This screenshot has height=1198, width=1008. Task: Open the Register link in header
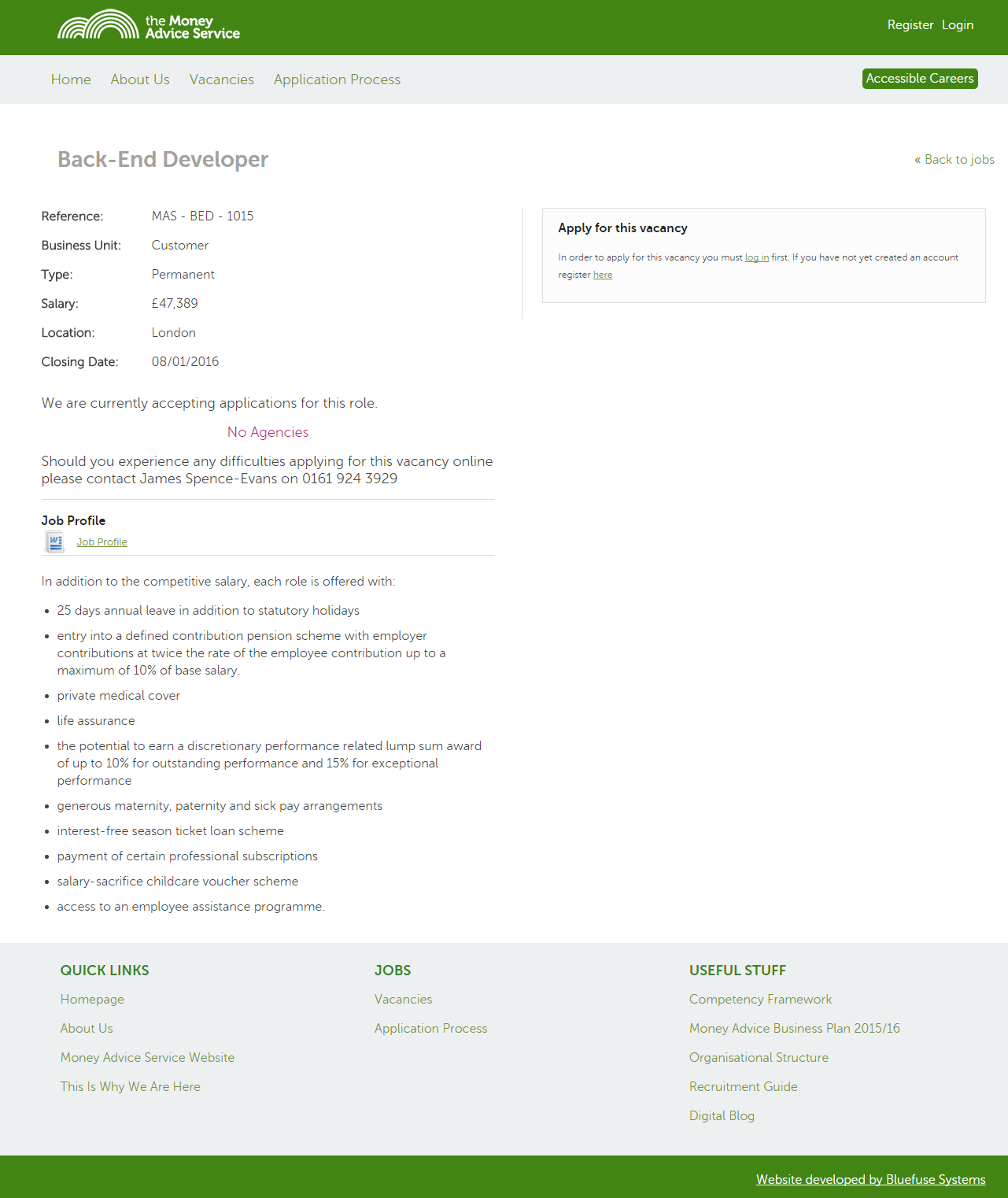[910, 25]
